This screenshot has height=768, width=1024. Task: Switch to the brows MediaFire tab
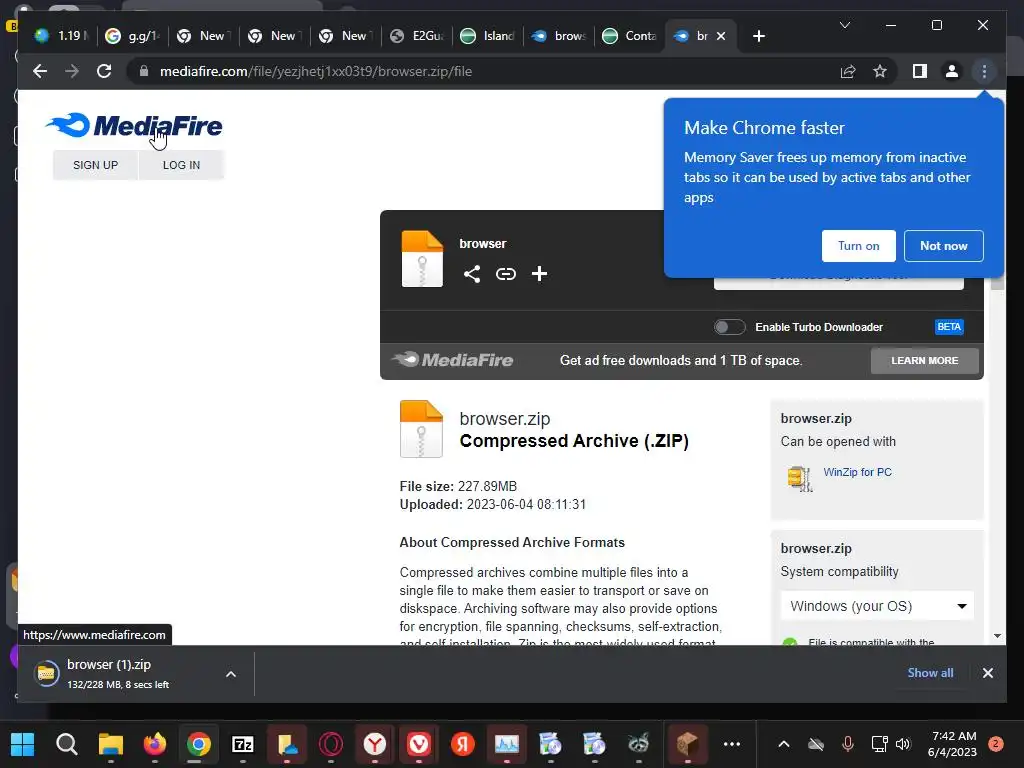[559, 36]
